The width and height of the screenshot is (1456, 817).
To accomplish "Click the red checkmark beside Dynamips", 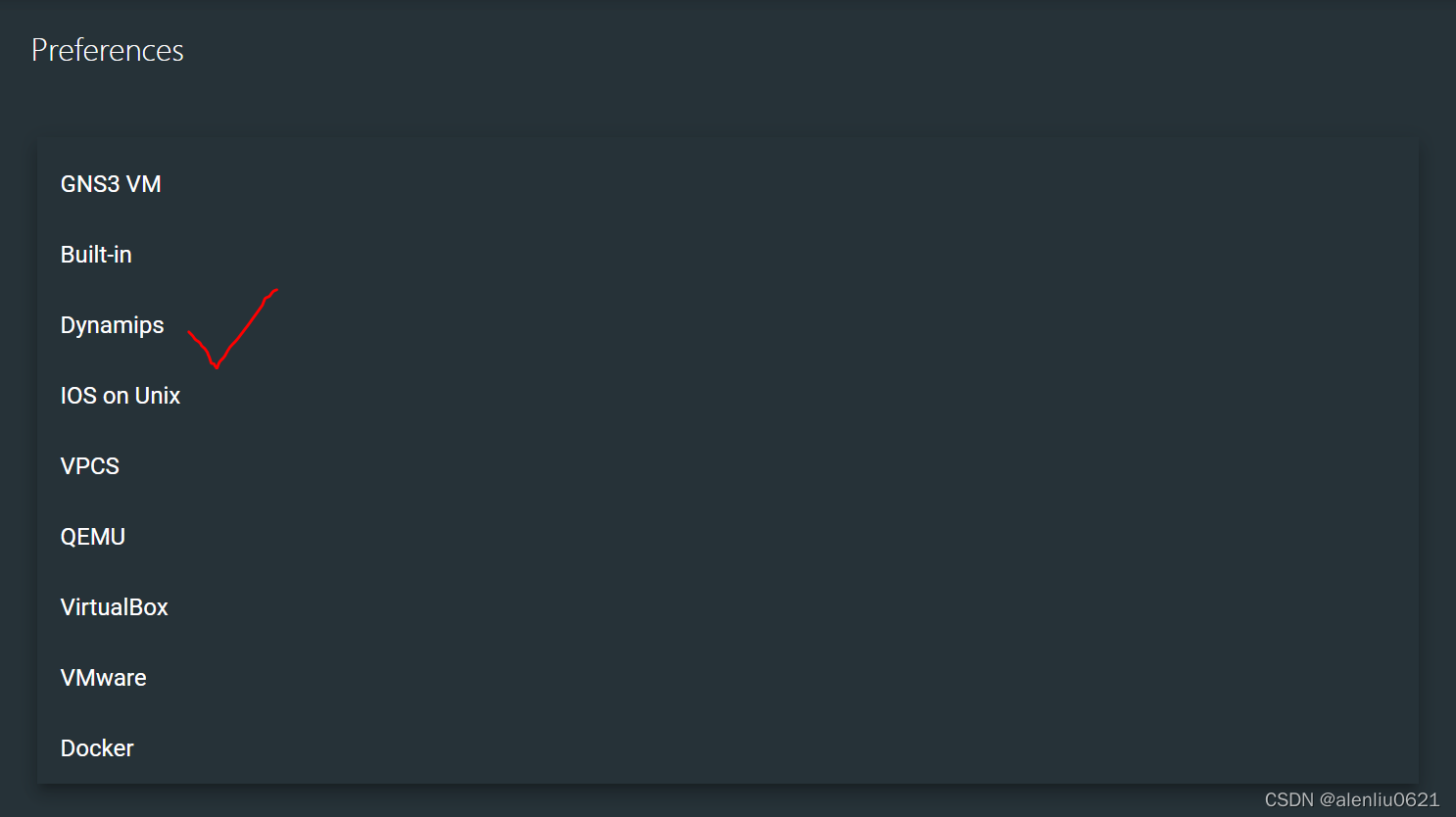I will 232,329.
